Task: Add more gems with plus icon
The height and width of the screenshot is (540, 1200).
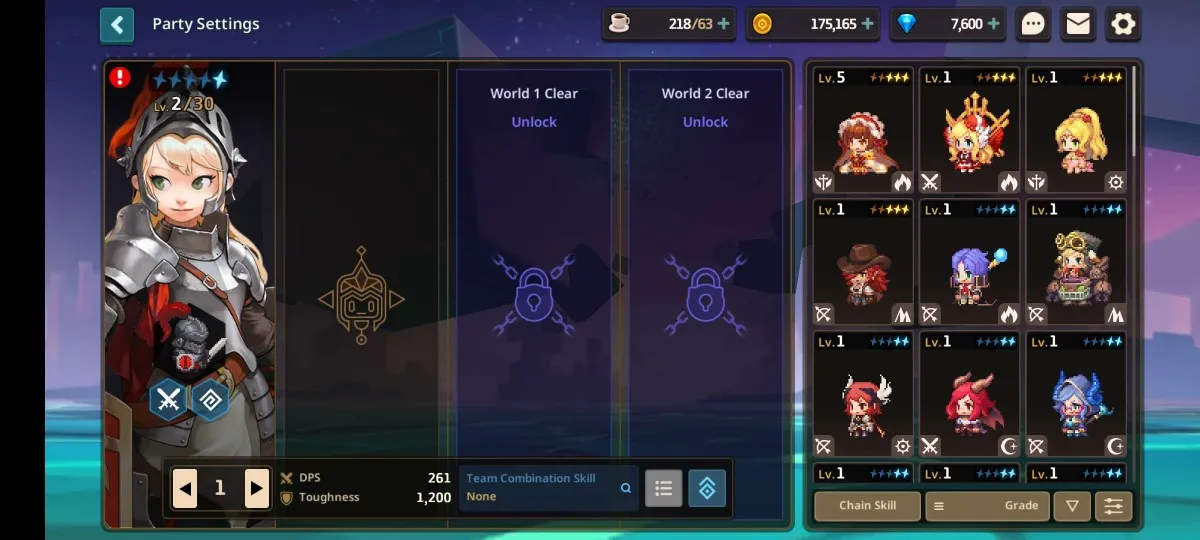Action: [995, 24]
